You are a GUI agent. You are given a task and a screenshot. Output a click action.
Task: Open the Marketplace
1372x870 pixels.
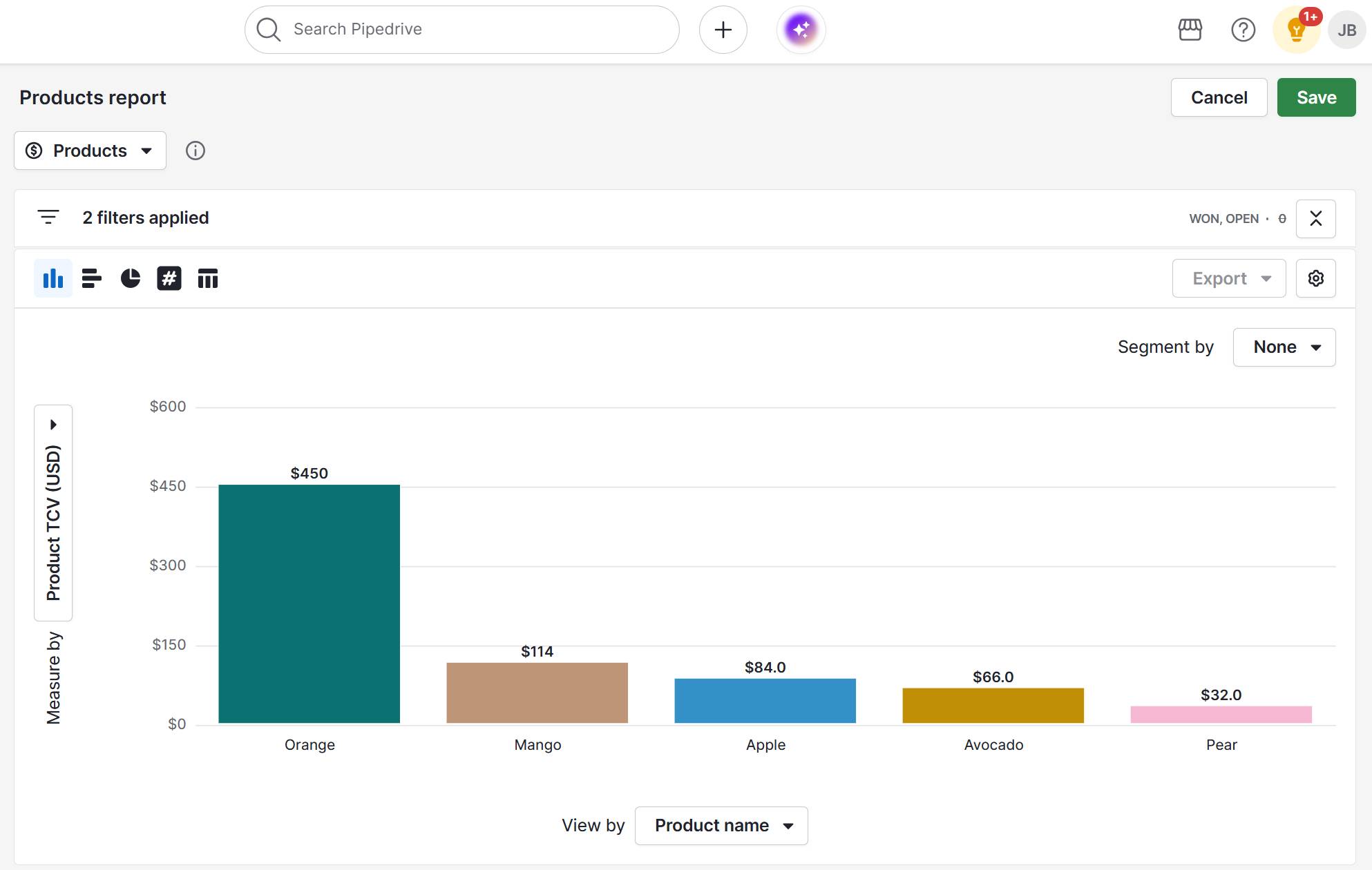(1190, 30)
